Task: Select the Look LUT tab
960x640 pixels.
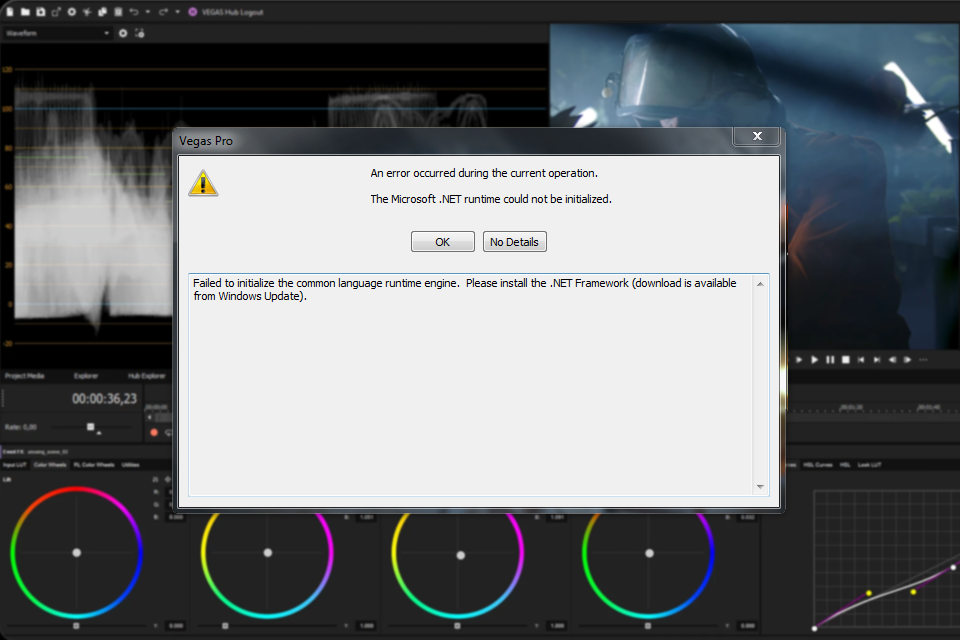Action: coord(869,465)
